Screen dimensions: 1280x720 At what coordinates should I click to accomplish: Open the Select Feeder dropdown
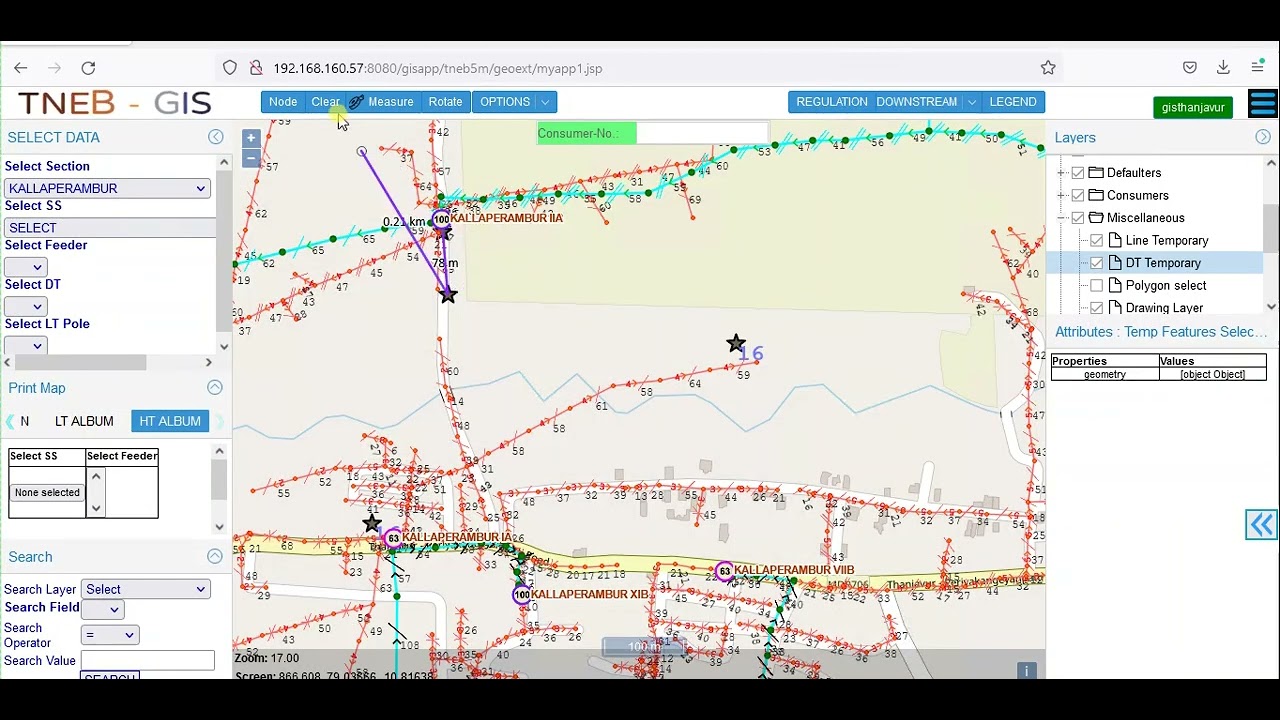point(25,267)
